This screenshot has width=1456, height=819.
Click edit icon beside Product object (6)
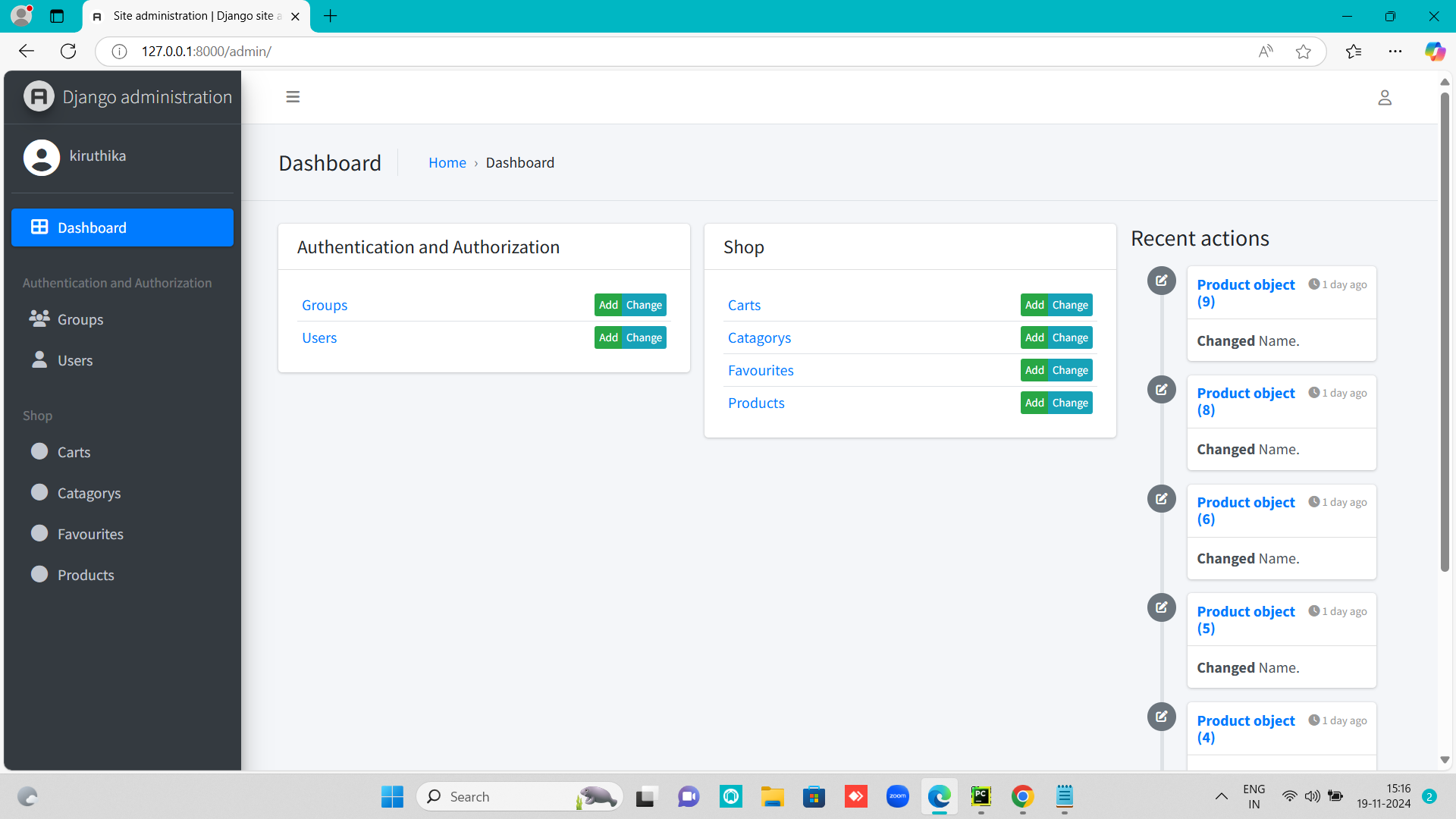tap(1161, 499)
